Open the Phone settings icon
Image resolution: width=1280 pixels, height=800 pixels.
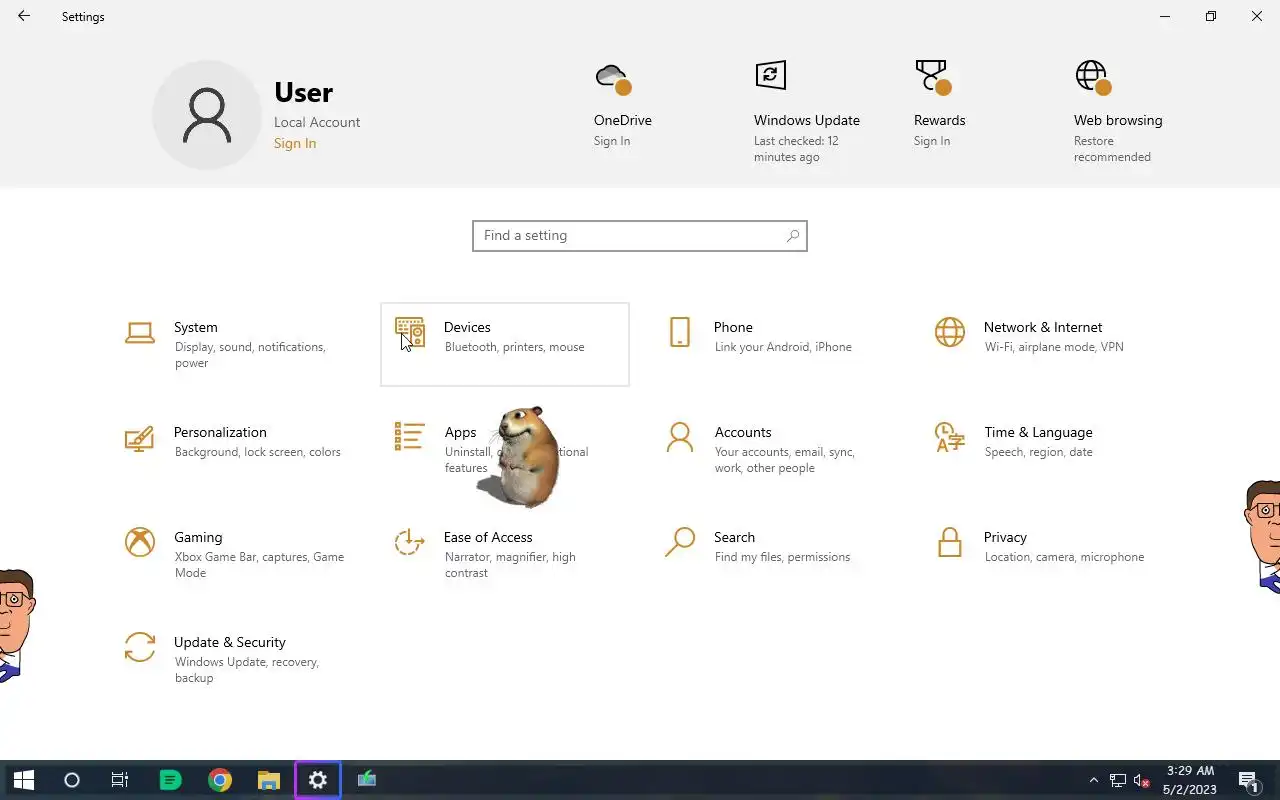pos(680,332)
